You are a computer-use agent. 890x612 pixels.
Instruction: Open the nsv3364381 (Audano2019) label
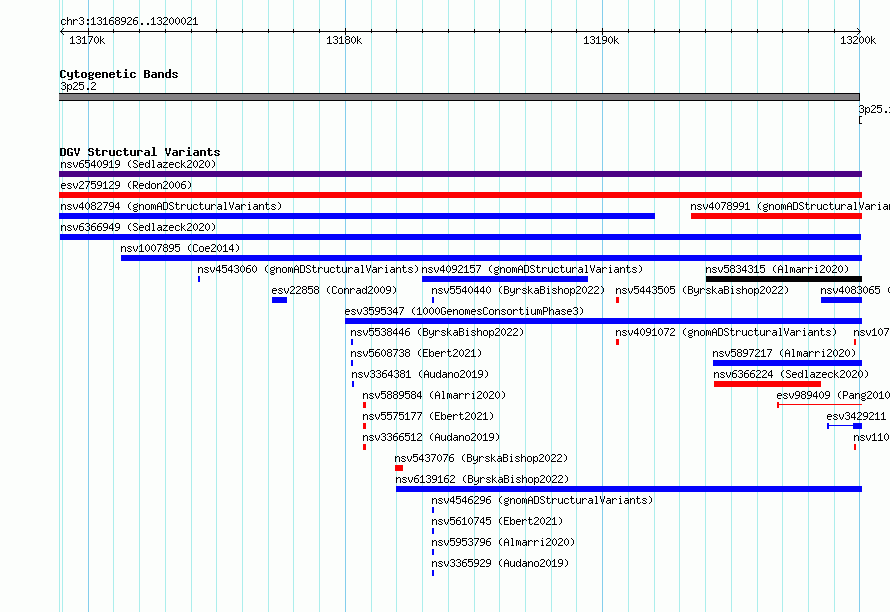tap(420, 374)
